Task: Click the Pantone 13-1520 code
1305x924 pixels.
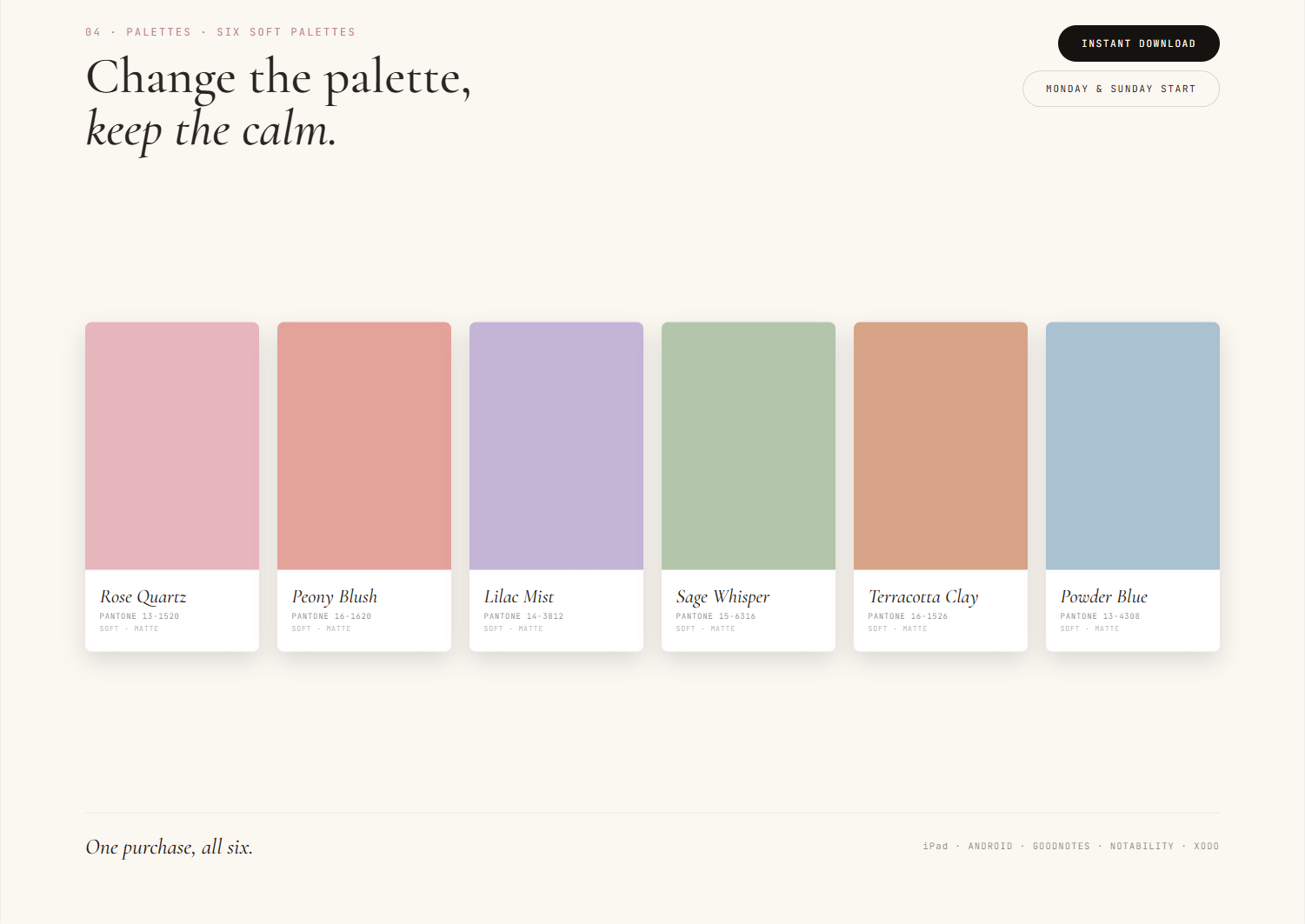Action: coord(139,616)
